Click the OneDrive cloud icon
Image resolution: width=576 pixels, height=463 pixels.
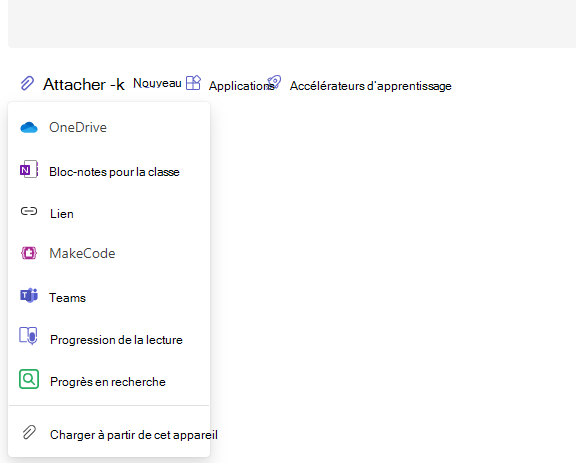pyautogui.click(x=29, y=128)
